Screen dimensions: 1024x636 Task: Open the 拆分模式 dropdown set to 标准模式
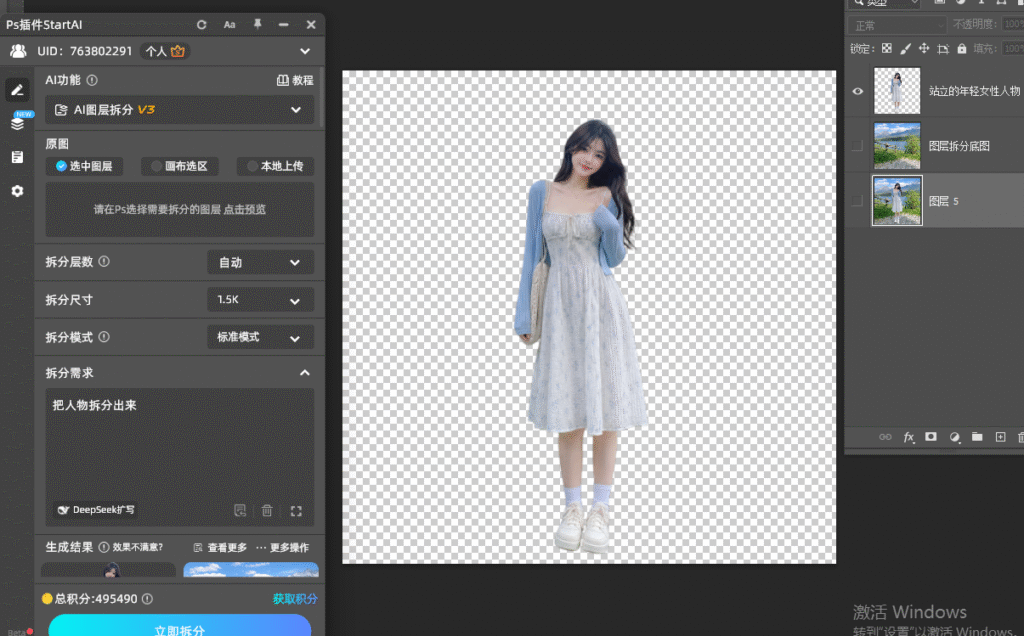(x=260, y=337)
